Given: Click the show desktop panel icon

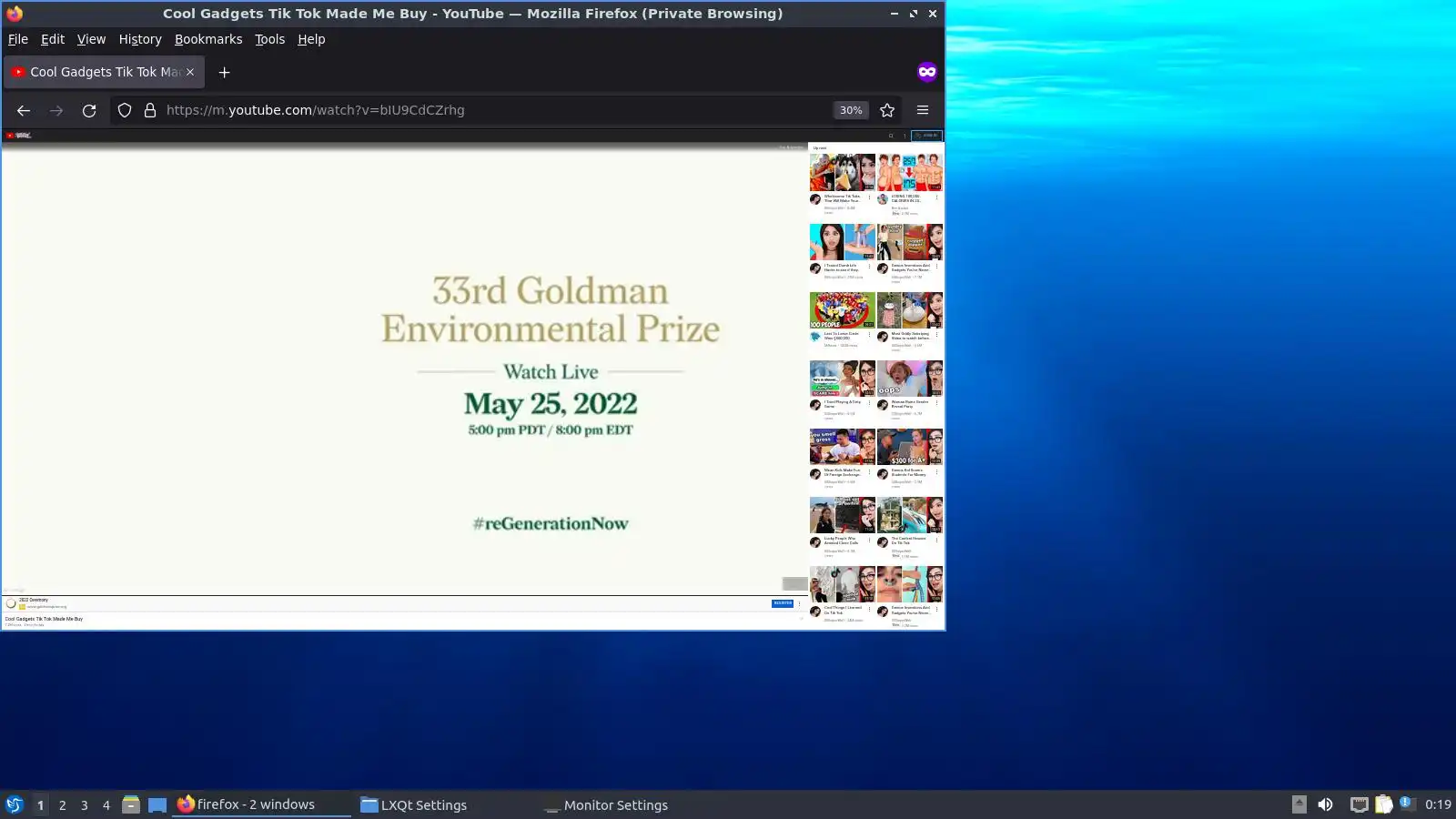Looking at the screenshot, I should click(157, 804).
